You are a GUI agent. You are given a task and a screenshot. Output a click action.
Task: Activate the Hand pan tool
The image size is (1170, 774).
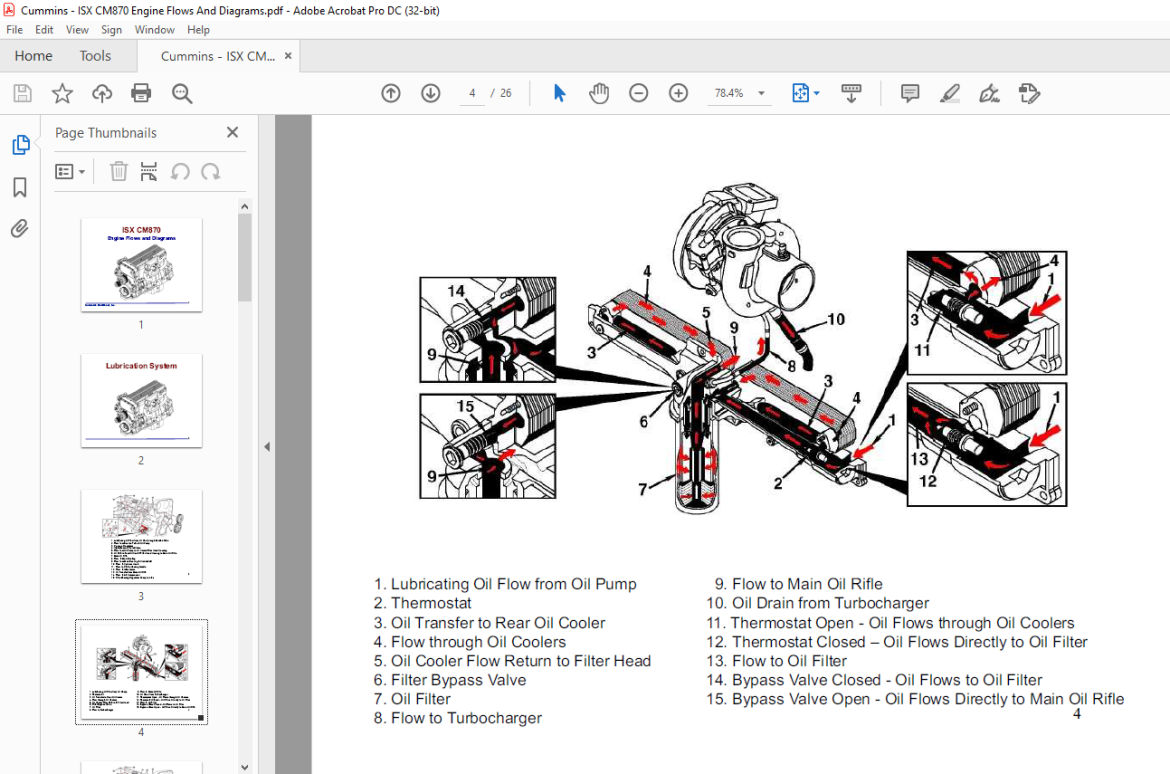[599, 93]
